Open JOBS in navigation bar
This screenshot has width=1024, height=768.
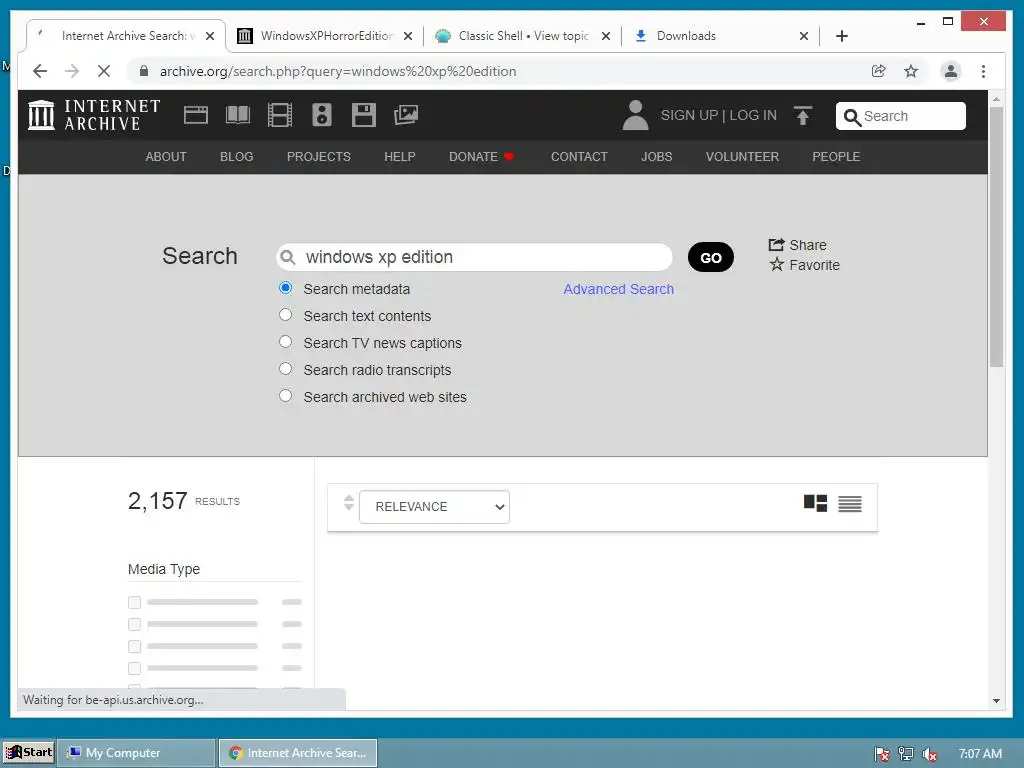coord(656,157)
